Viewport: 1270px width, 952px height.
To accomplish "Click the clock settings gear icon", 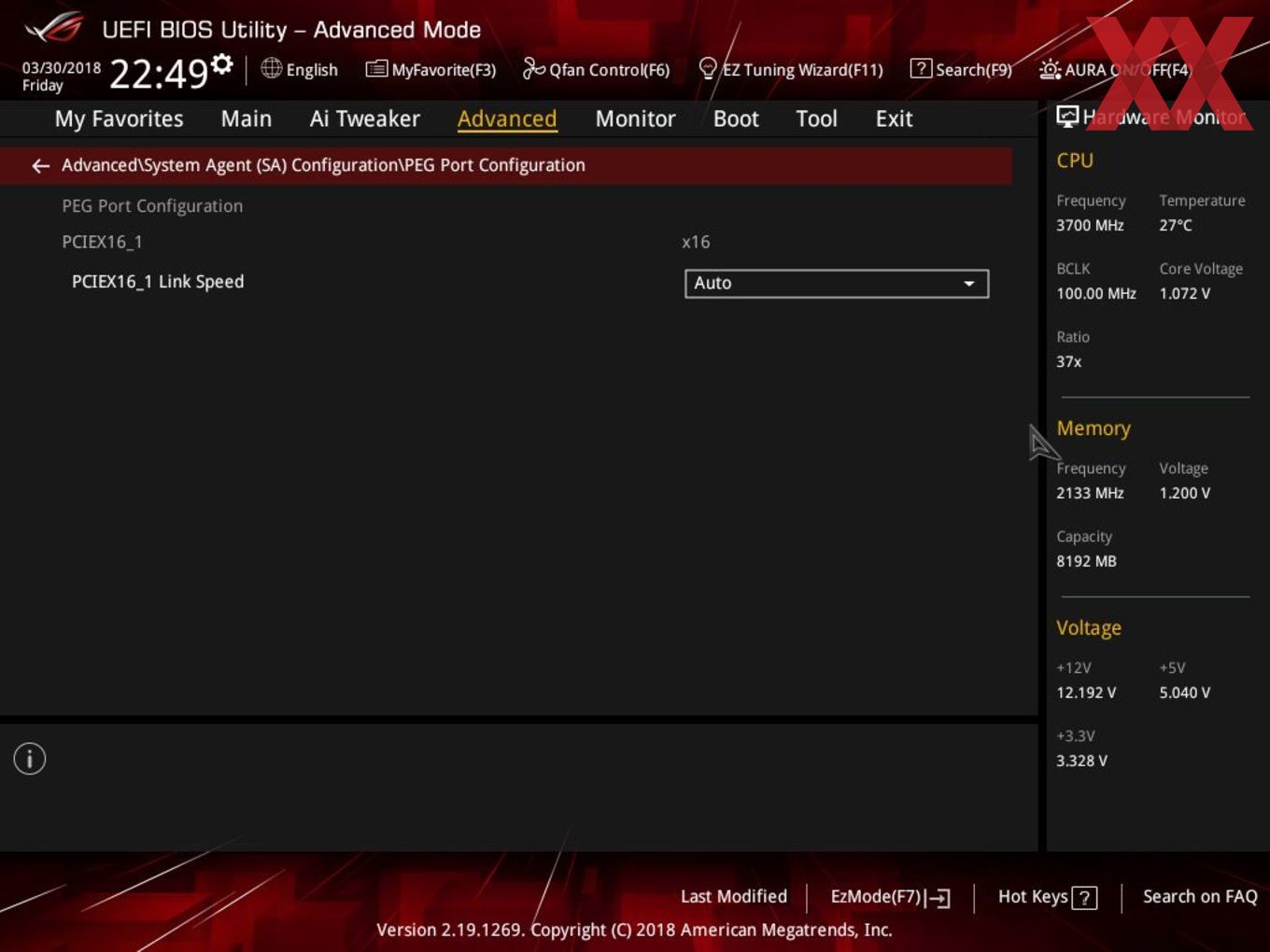I will [x=222, y=63].
